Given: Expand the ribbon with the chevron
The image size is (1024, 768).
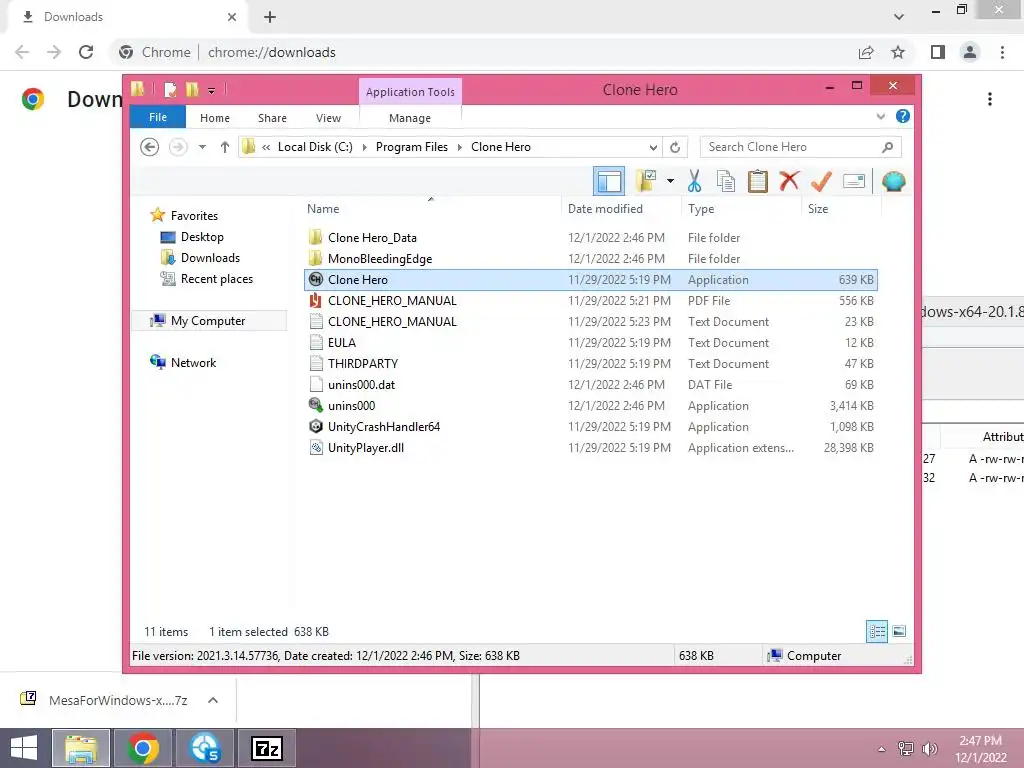Looking at the screenshot, I should [x=880, y=116].
